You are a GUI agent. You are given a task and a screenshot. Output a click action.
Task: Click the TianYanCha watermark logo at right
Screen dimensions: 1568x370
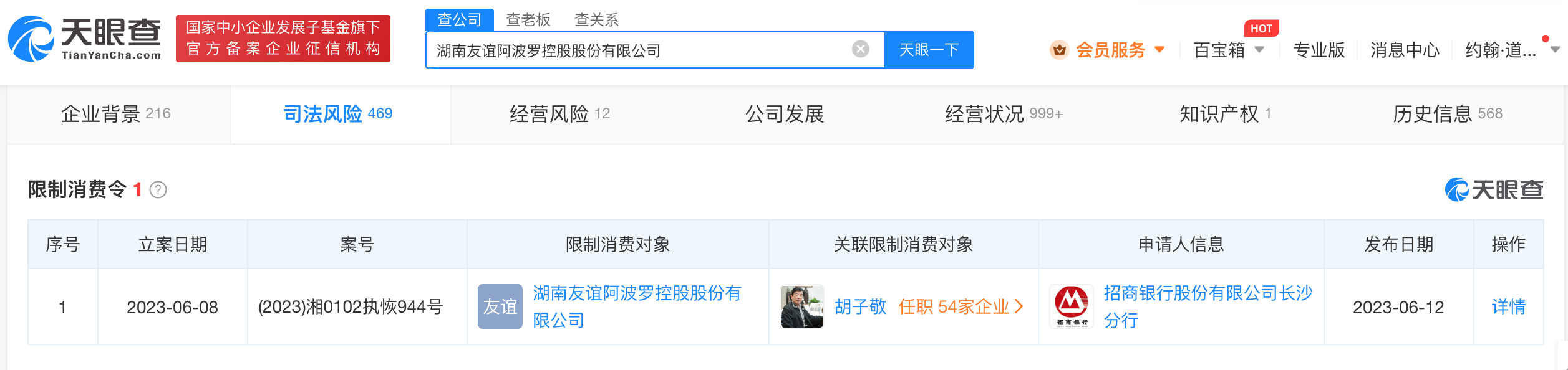click(x=1494, y=189)
